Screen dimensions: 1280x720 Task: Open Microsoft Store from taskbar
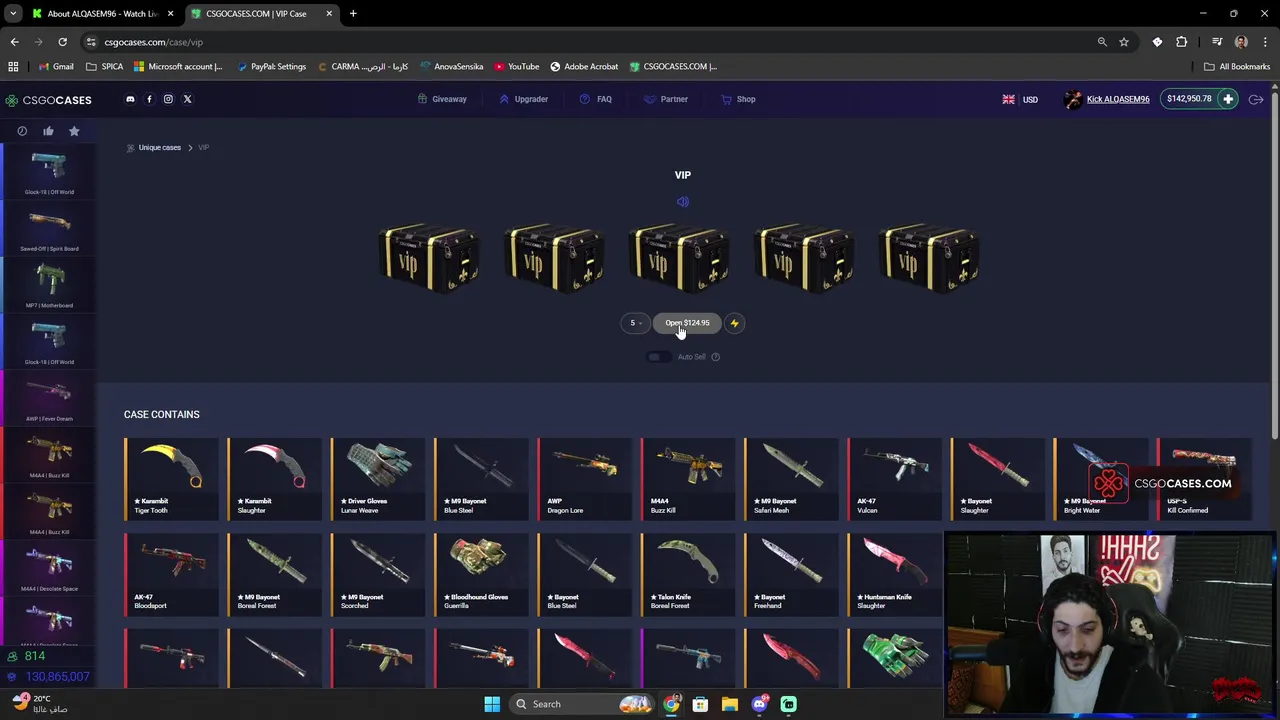tap(700, 704)
